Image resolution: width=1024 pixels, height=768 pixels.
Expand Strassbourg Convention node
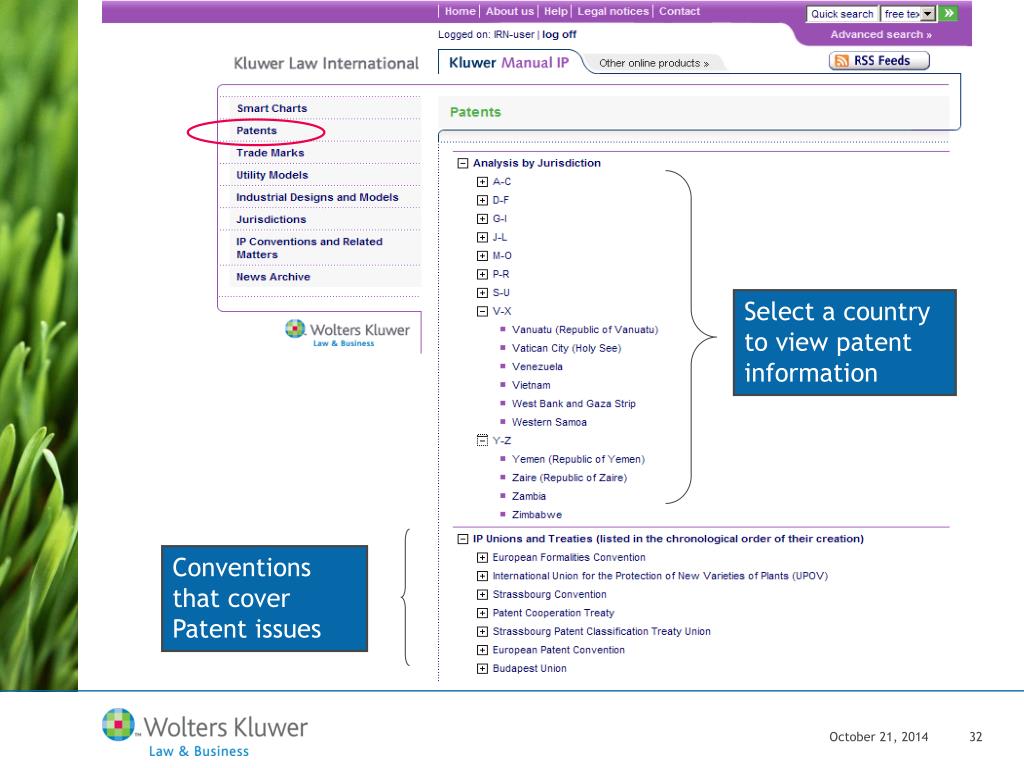[482, 594]
